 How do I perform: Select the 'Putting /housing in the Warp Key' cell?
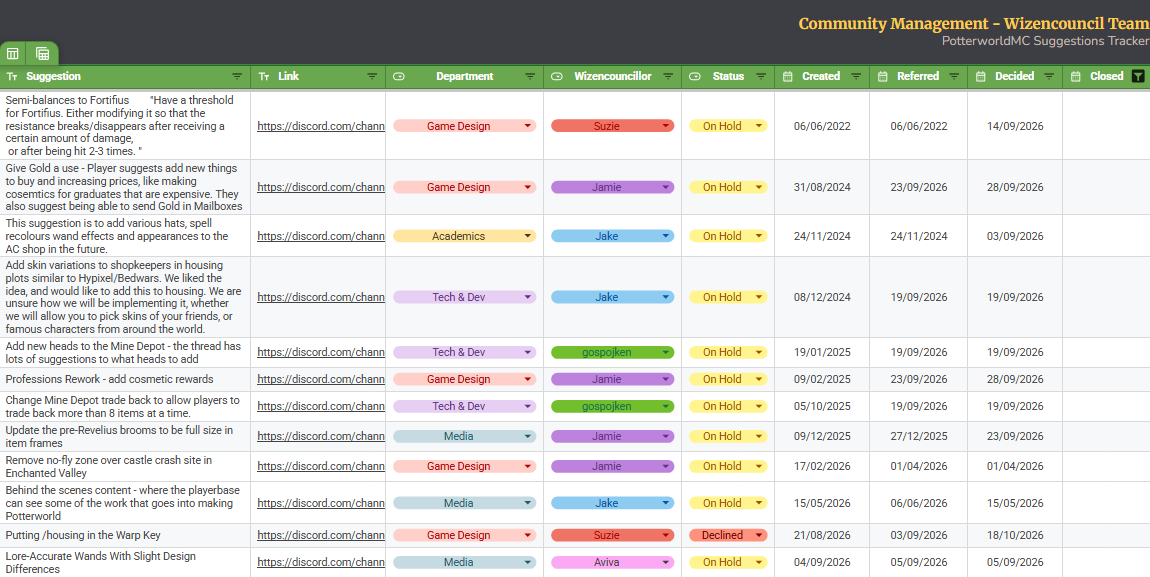125,535
